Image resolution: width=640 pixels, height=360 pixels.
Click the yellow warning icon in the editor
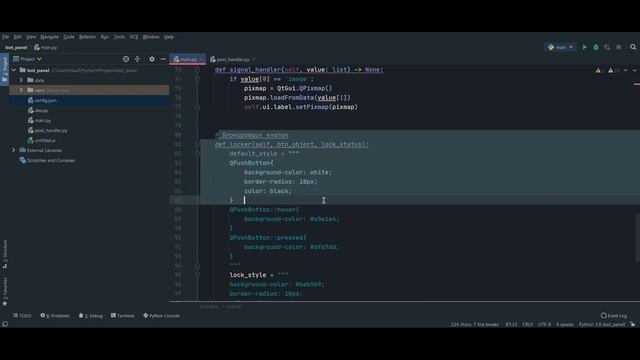click(598, 70)
